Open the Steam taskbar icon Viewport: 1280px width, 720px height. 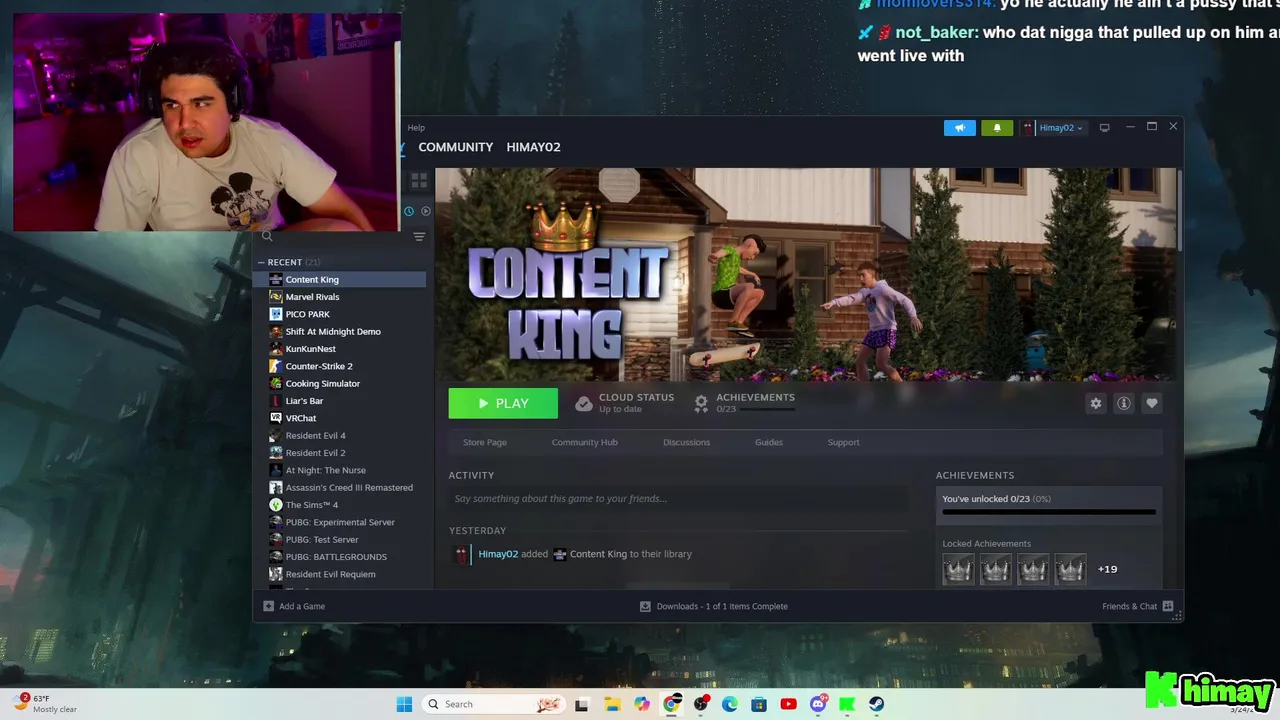pyautogui.click(x=877, y=704)
